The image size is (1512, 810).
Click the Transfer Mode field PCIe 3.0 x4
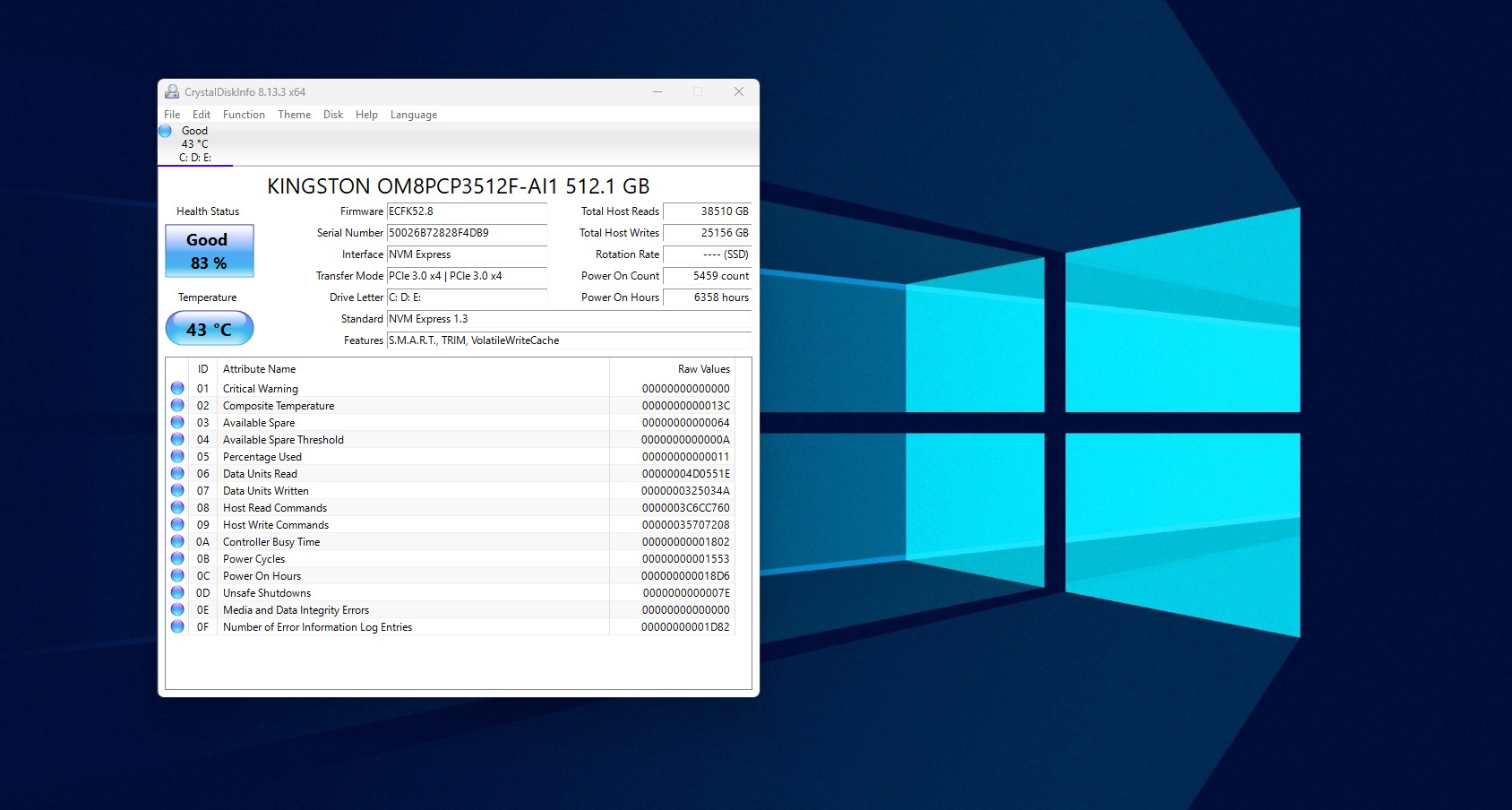pos(467,276)
